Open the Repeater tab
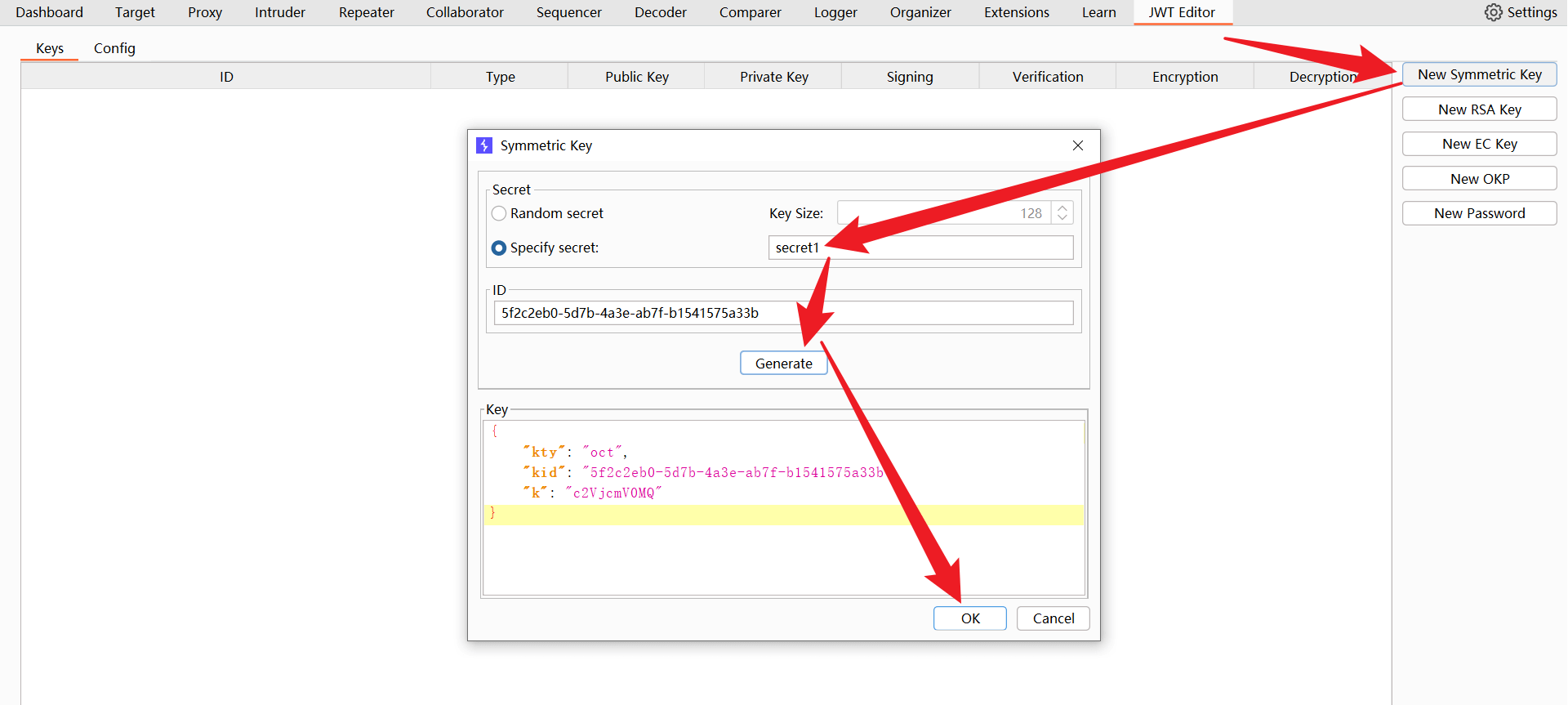1568x705 pixels. click(366, 12)
